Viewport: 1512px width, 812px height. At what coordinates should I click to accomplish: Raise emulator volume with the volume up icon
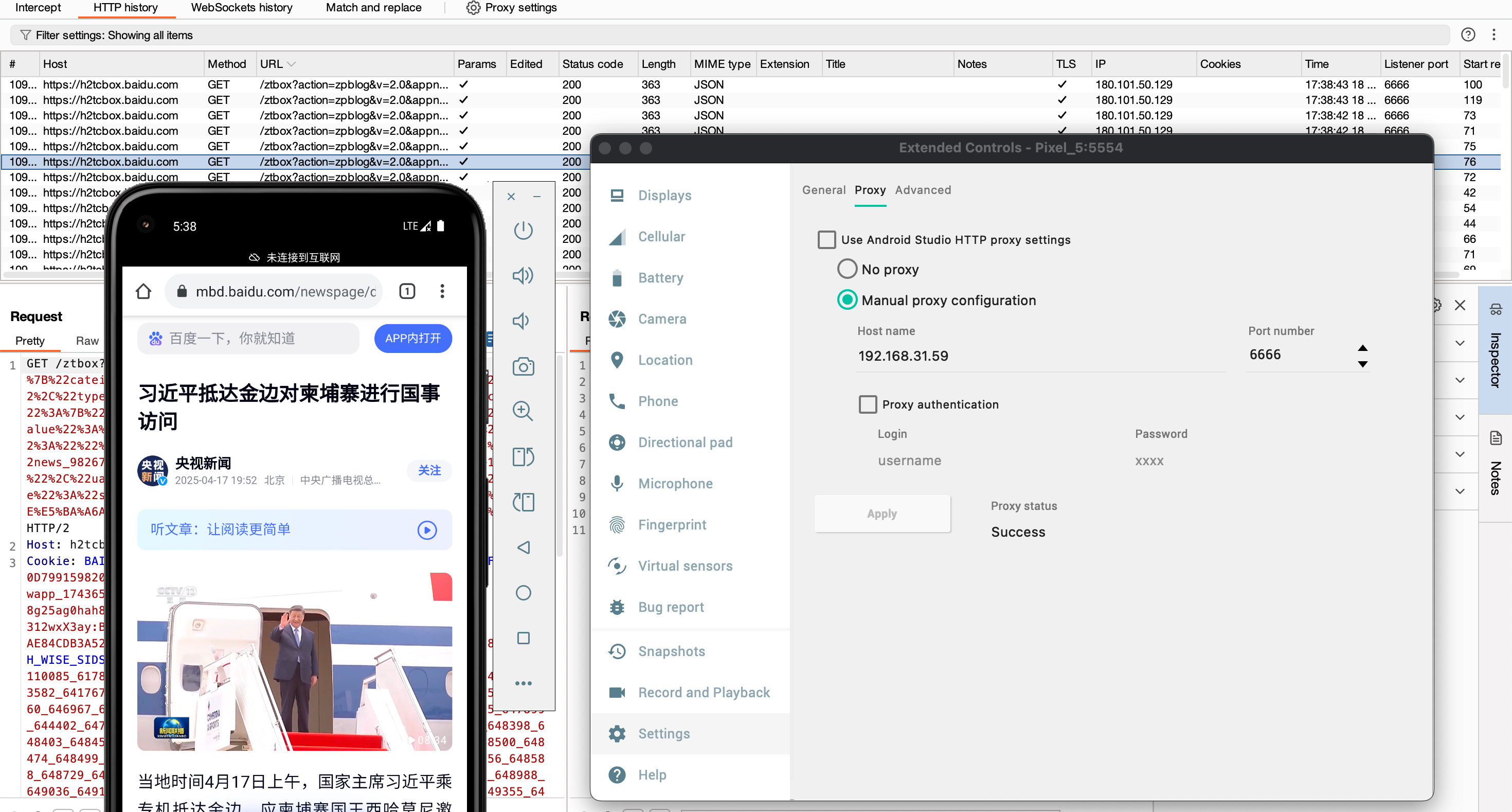(523, 275)
